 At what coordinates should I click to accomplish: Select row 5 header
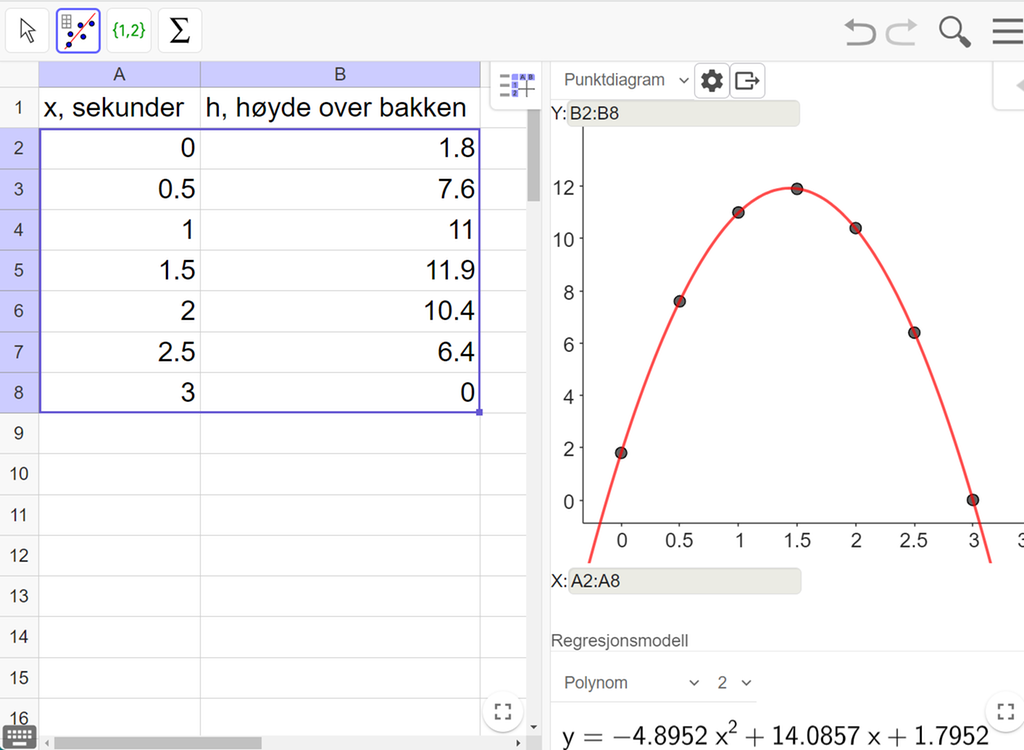click(19, 270)
